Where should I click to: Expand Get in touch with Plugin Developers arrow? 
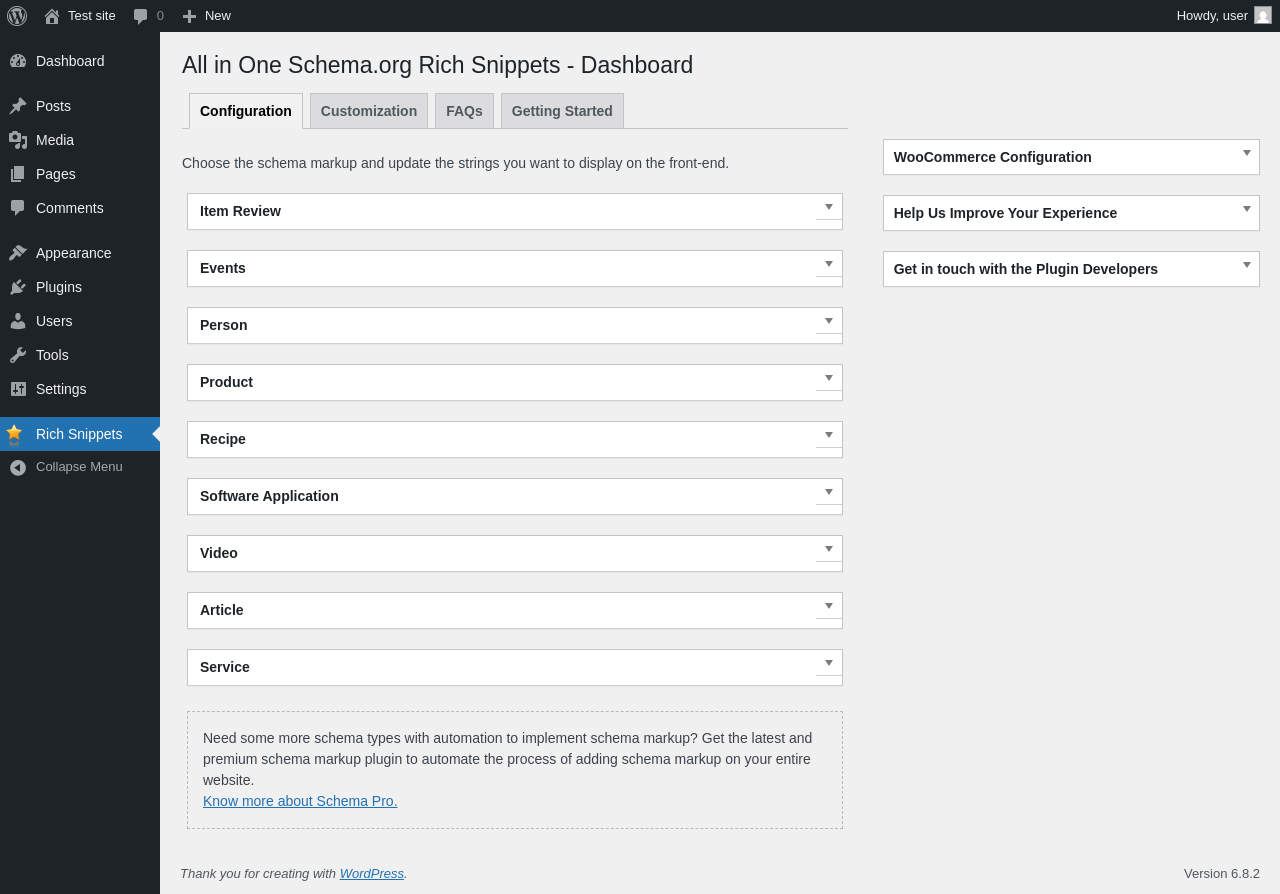click(1247, 265)
